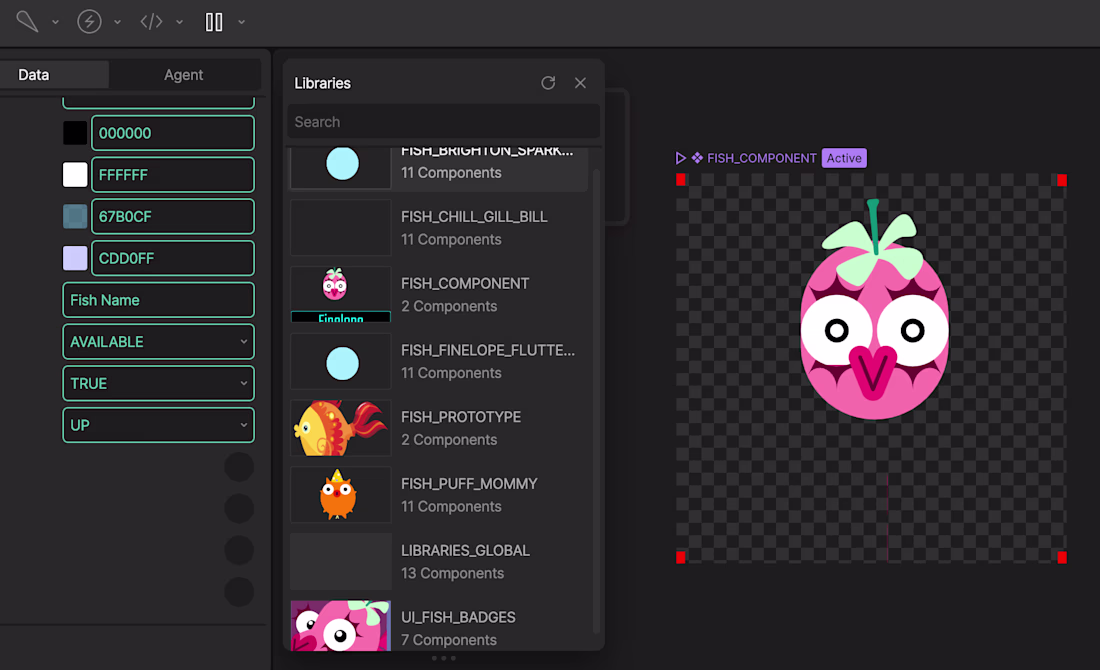Screen dimensions: 1100x670
Task: Click the FISH_PUFF_MOMMY orange puffer thumbnail
Action: tap(341, 495)
